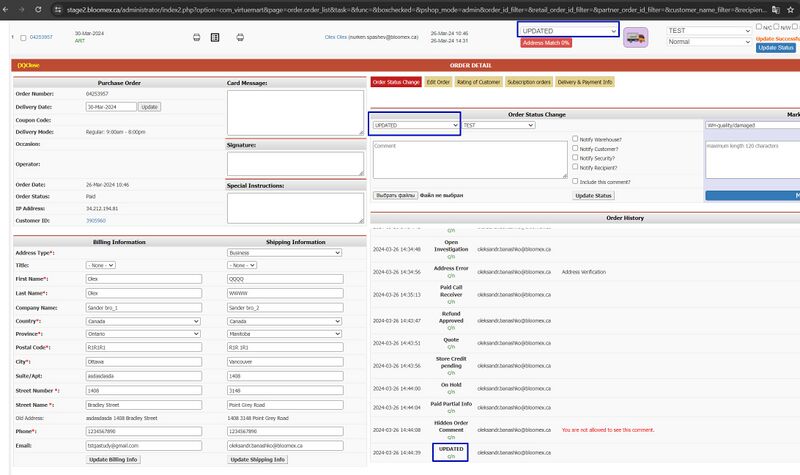This screenshot has height=475, width=800.
Task: Click Update Shipping Info button
Action: tap(258, 460)
